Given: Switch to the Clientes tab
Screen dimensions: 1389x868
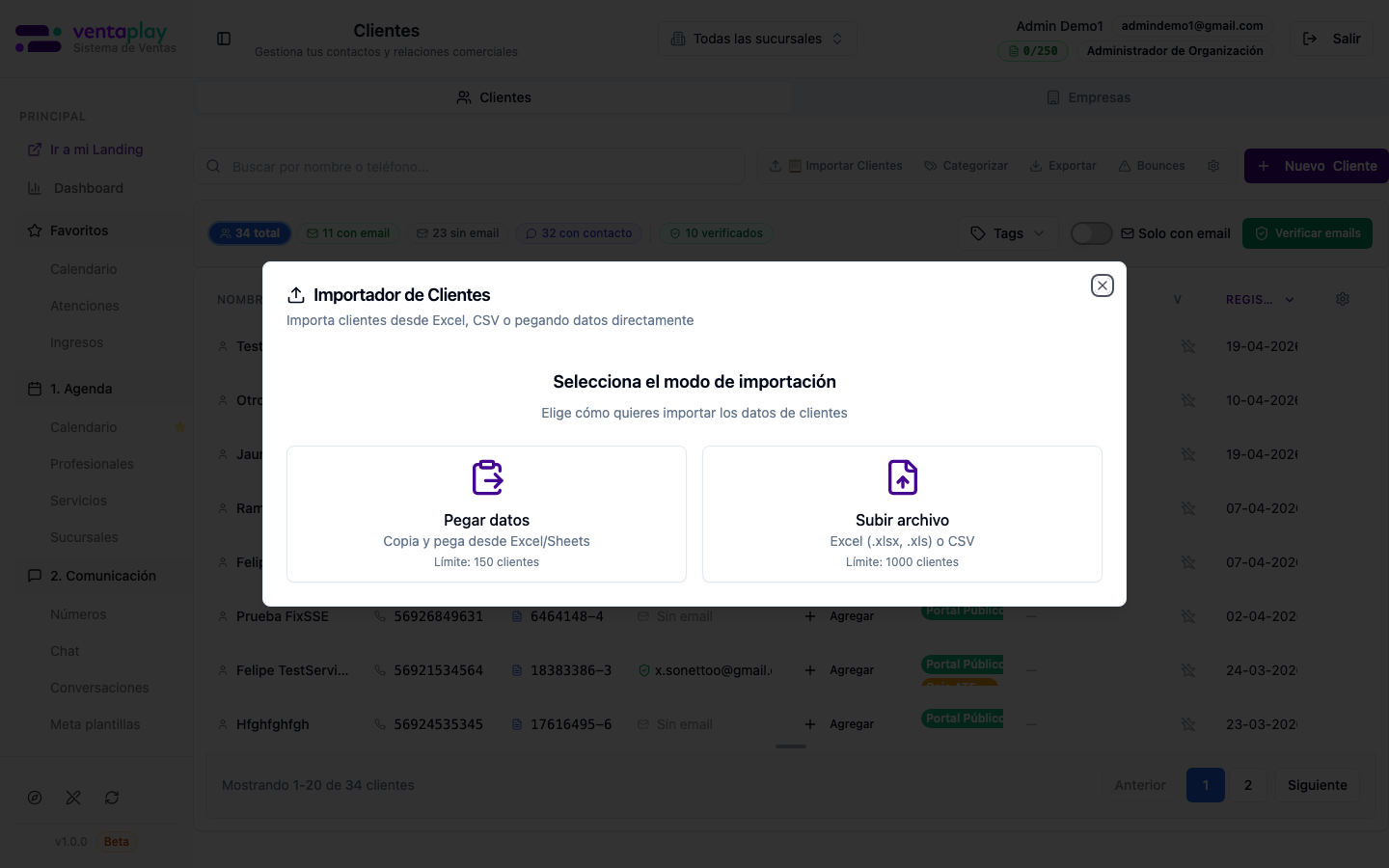Looking at the screenshot, I should [x=494, y=97].
